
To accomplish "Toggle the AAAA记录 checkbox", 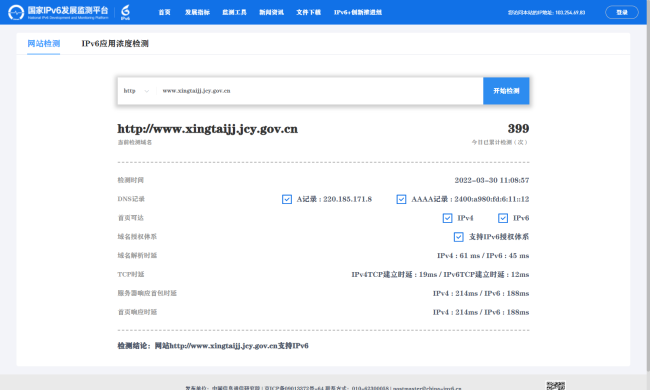I will pyautogui.click(x=401, y=199).
